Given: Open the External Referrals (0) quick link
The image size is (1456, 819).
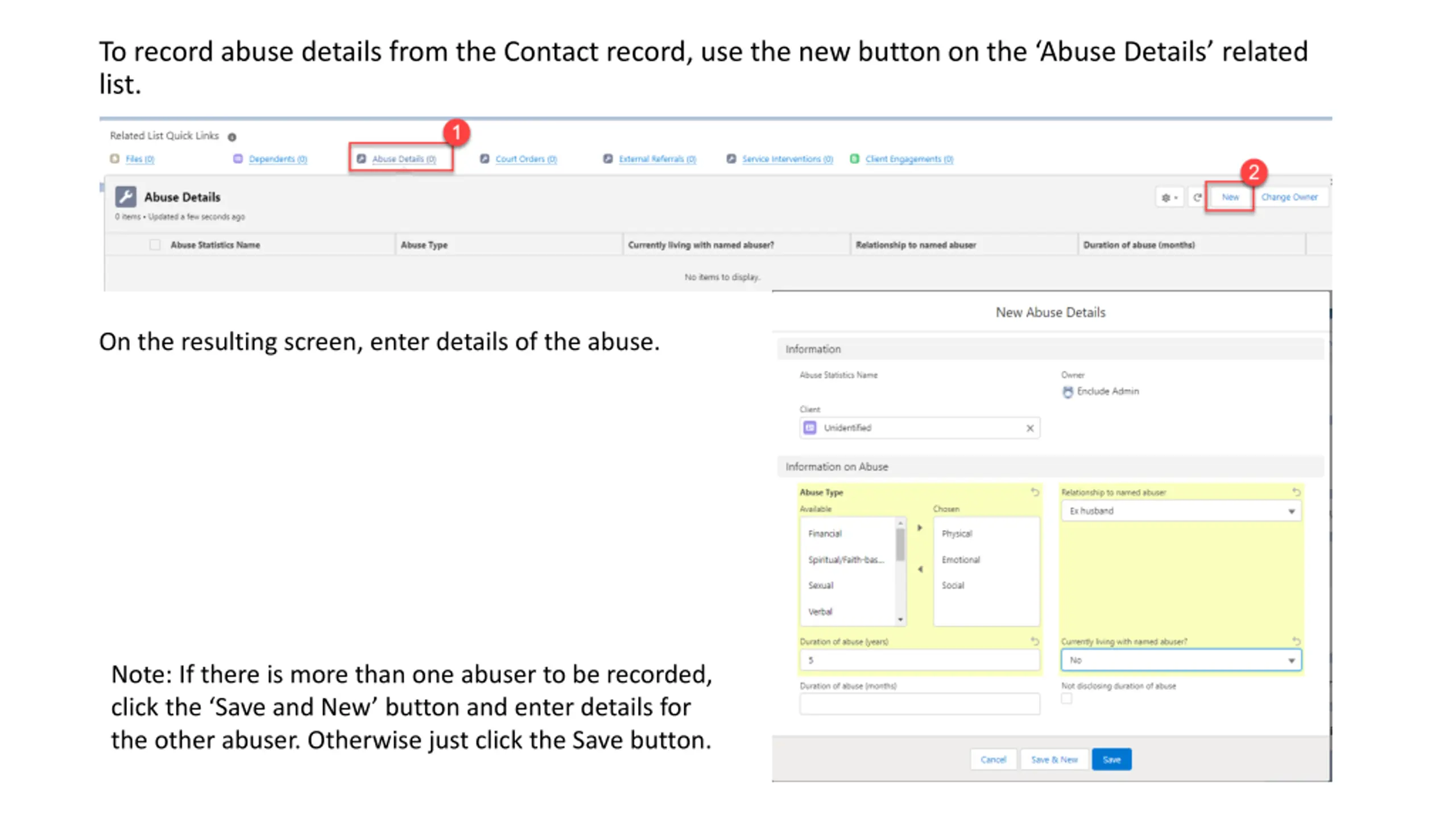Looking at the screenshot, I should tap(657, 159).
